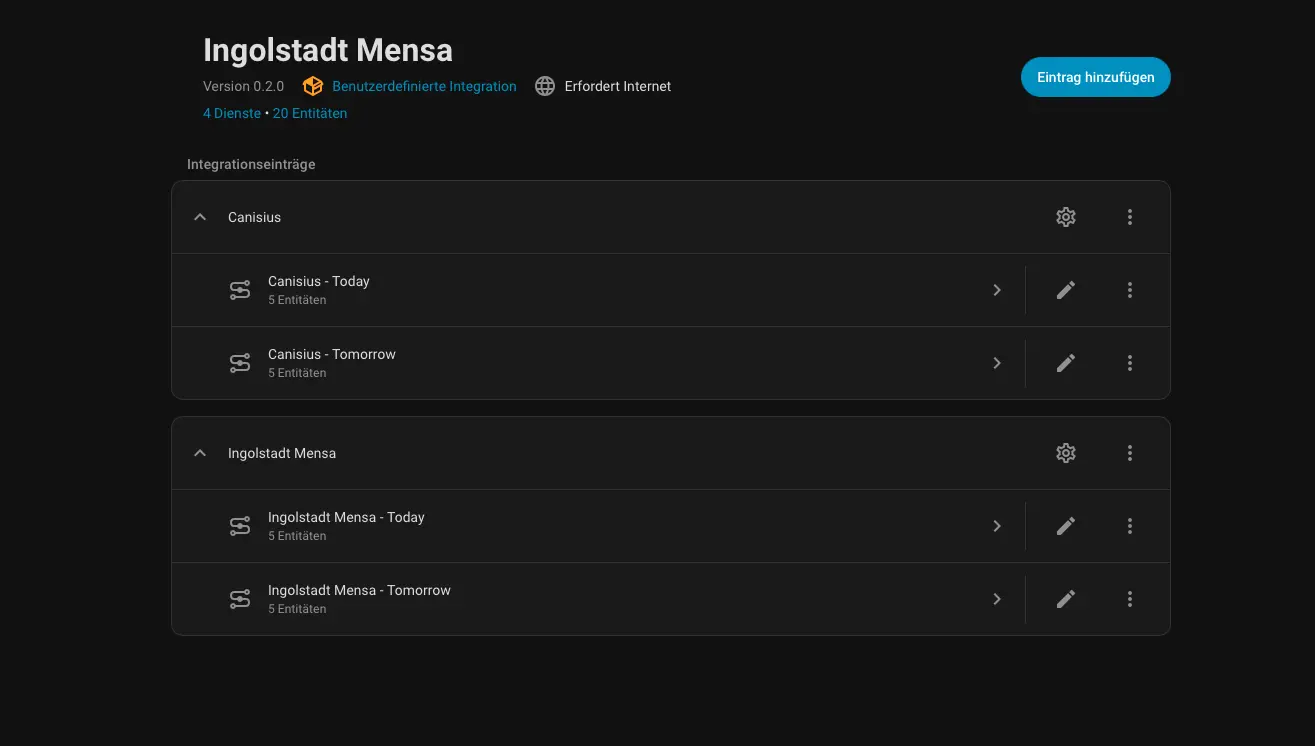1315x746 pixels.
Task: Click the service hub icon beside Canisius - Today
Action: (240, 289)
